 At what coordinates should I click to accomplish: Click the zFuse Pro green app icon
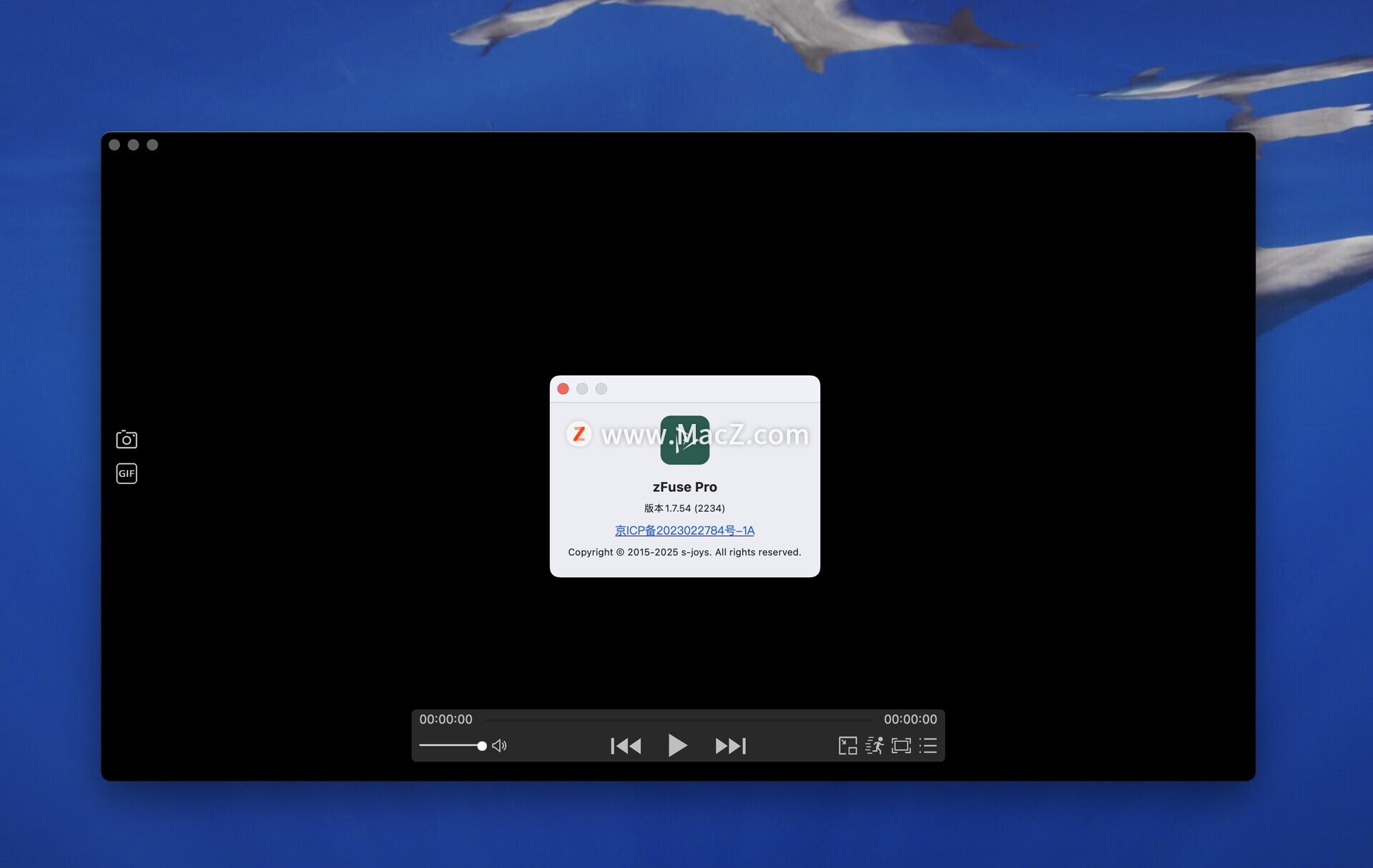(684, 440)
